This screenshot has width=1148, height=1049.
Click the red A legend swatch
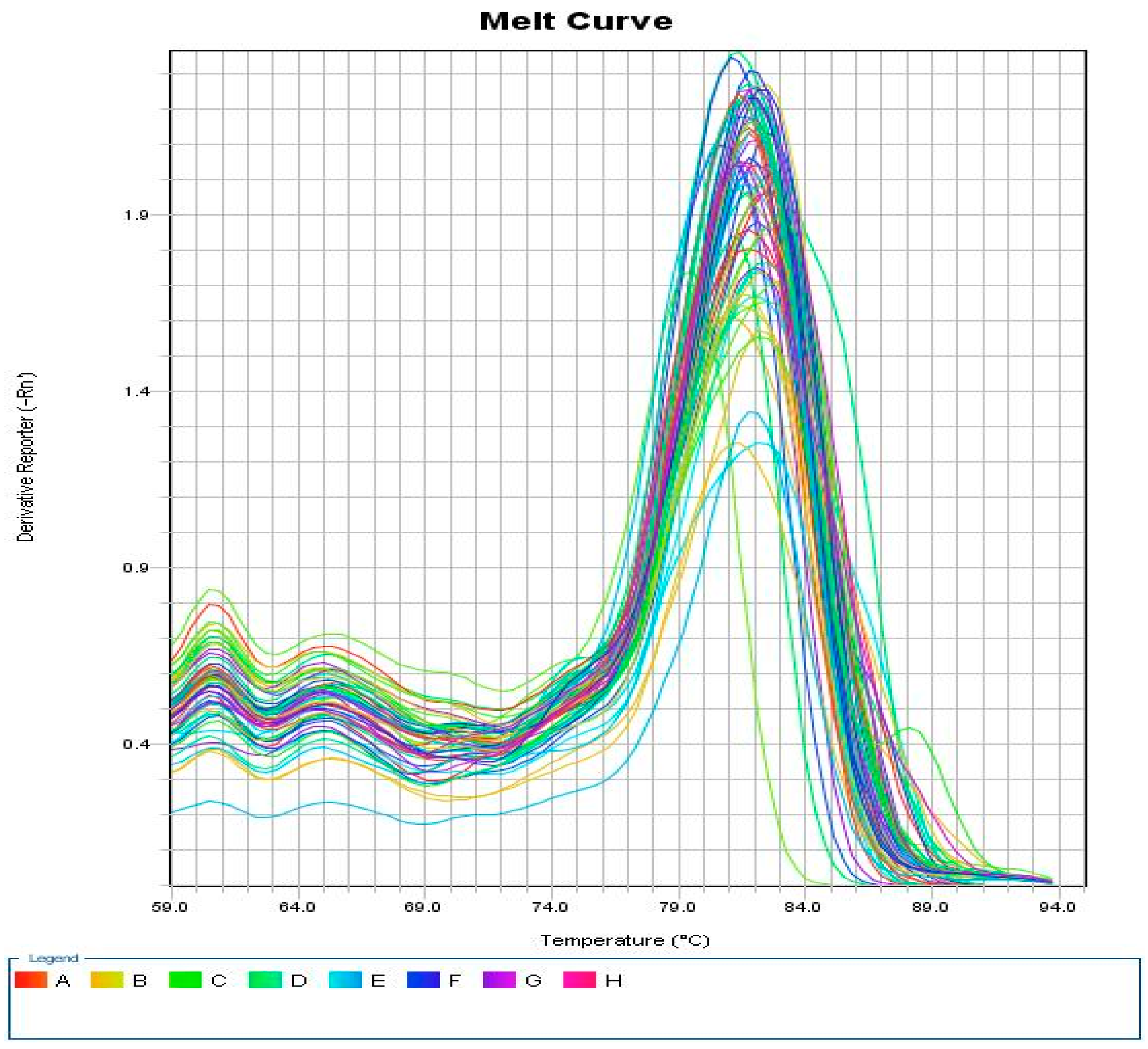(x=31, y=980)
